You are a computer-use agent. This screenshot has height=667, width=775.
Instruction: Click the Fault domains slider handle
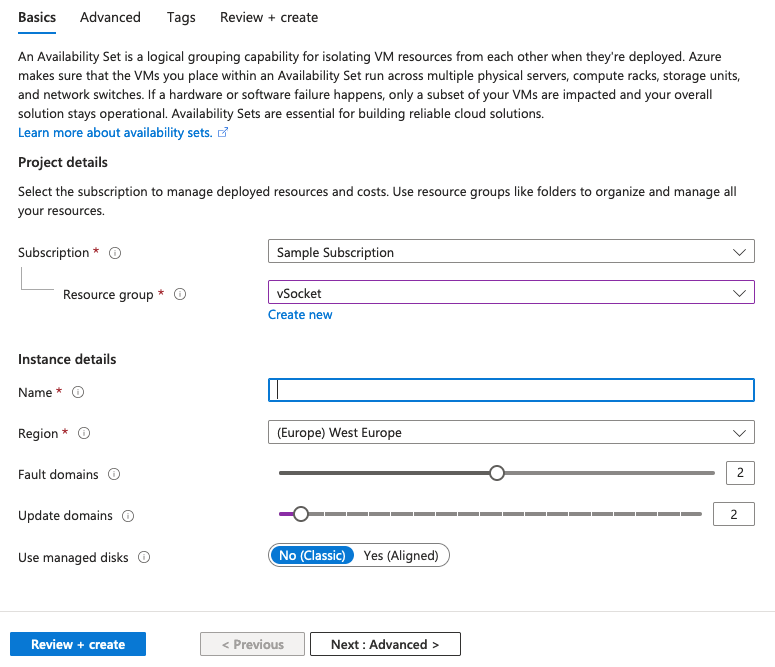[x=497, y=473]
